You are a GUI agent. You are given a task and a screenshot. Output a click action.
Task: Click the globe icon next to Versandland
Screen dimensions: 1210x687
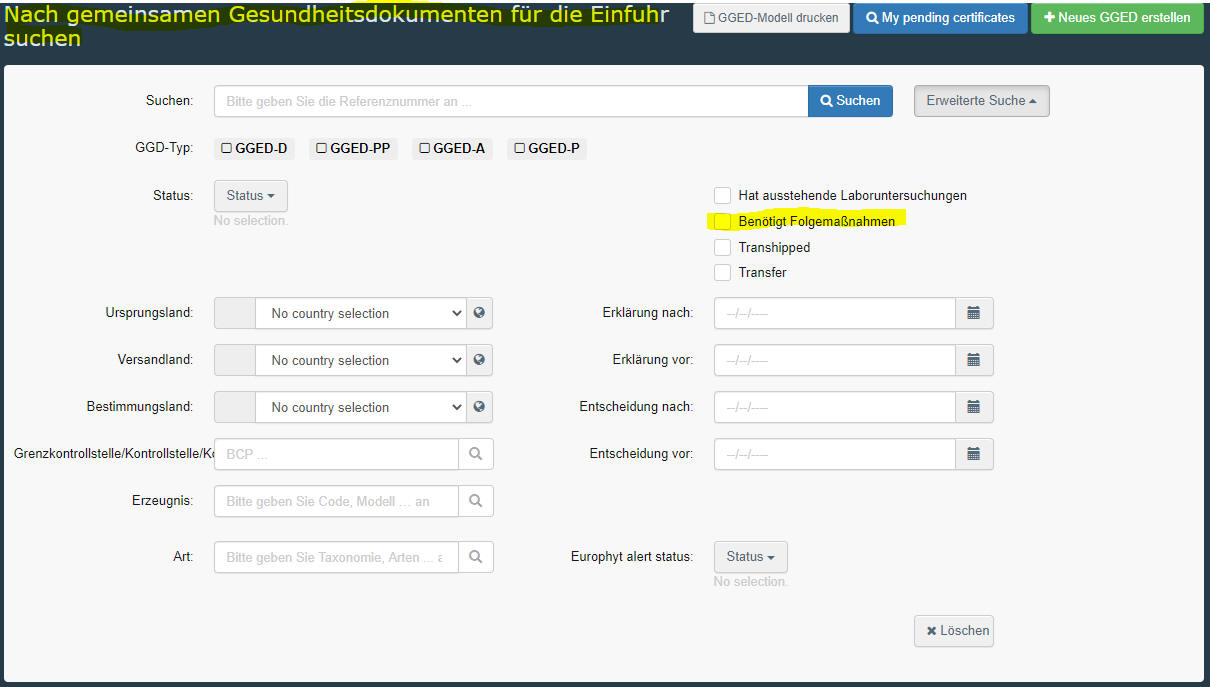point(480,360)
